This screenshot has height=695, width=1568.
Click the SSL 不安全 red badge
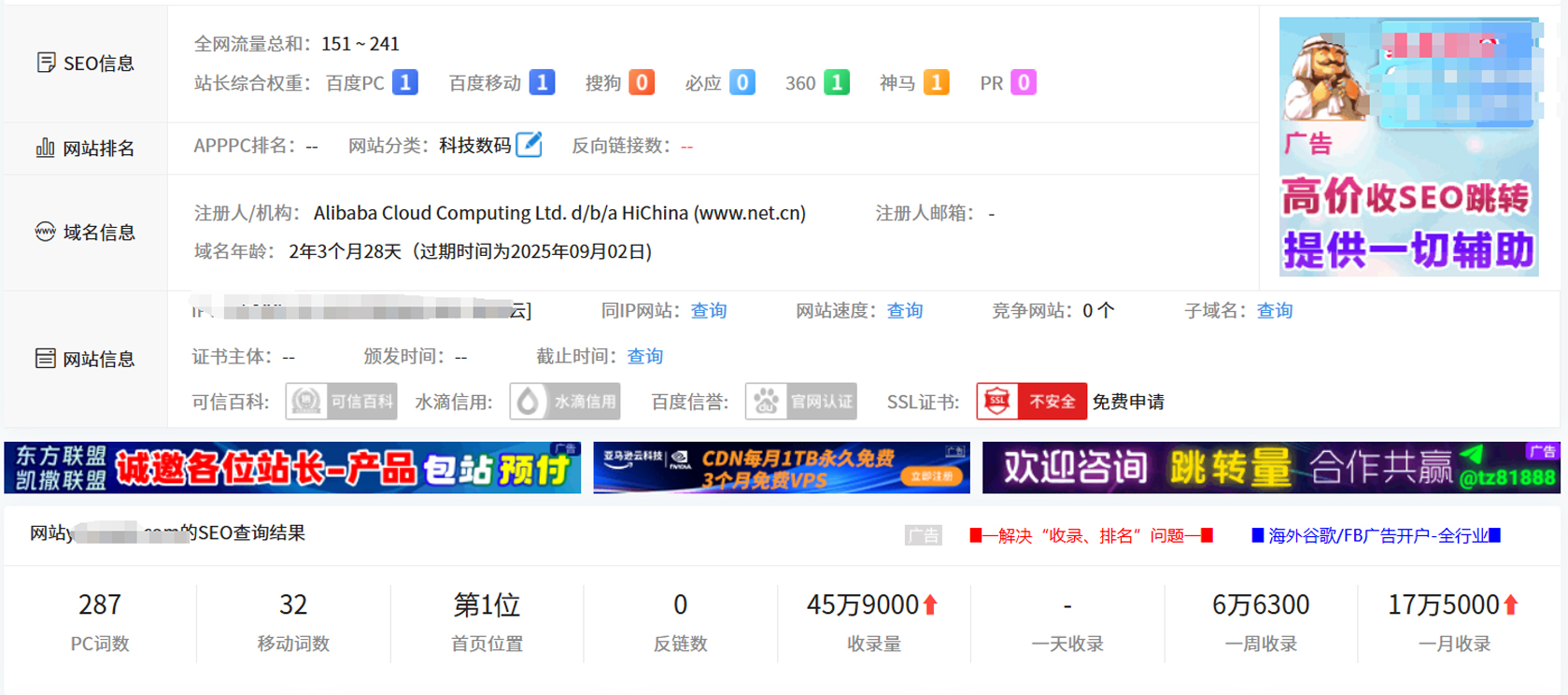point(1032,402)
